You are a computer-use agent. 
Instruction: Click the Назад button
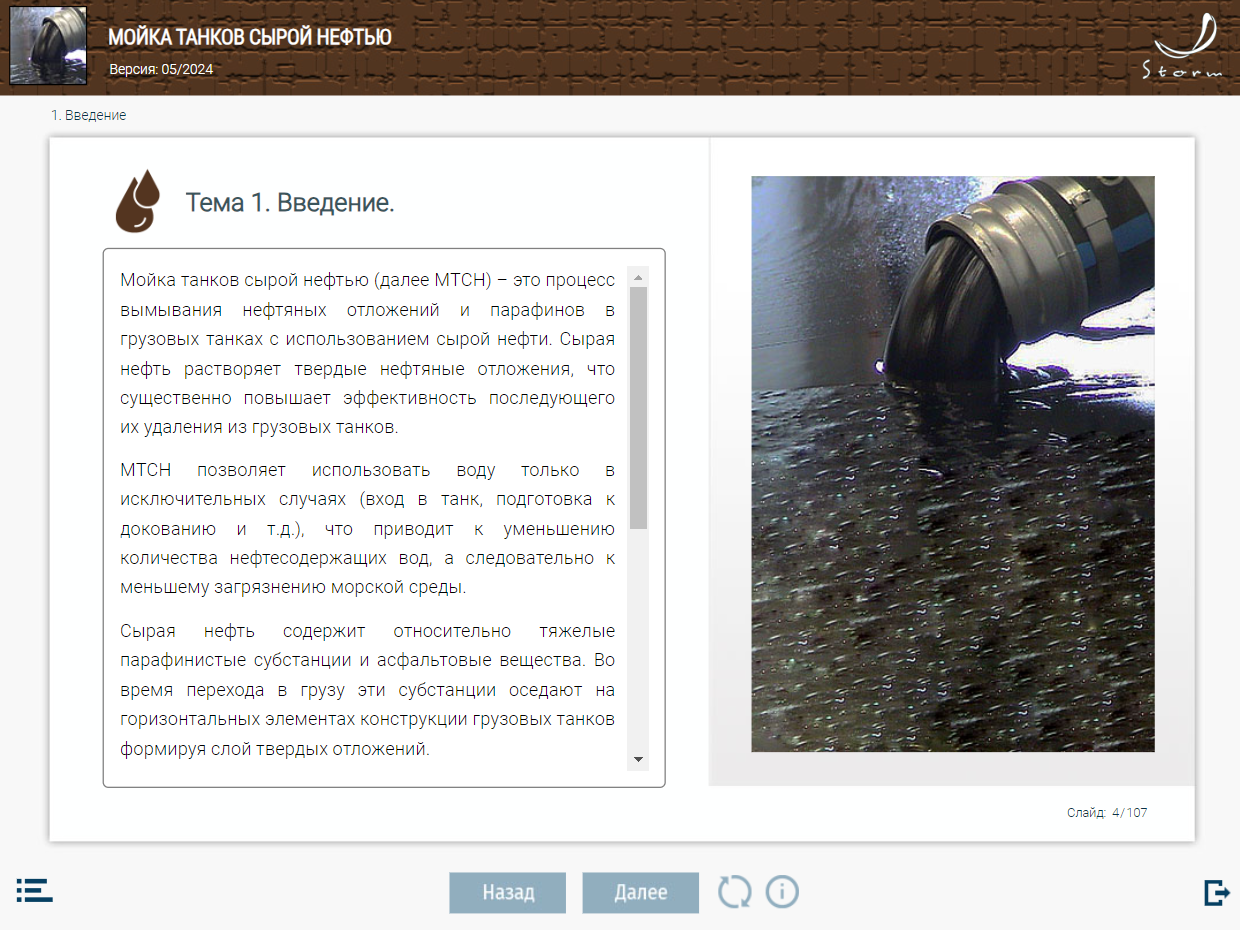(508, 893)
